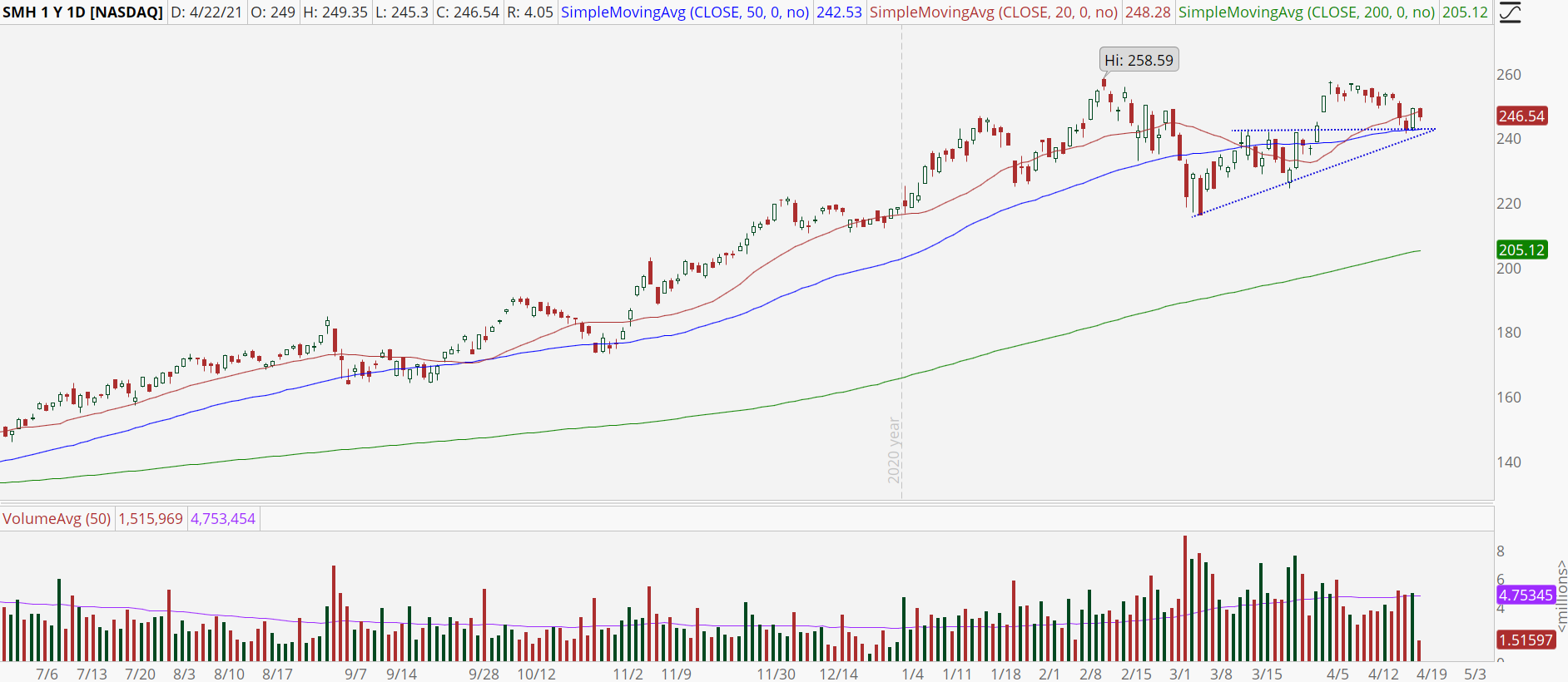Click the 10/12 date on the time axis
Screen dimensions: 1568x682
pos(536,674)
